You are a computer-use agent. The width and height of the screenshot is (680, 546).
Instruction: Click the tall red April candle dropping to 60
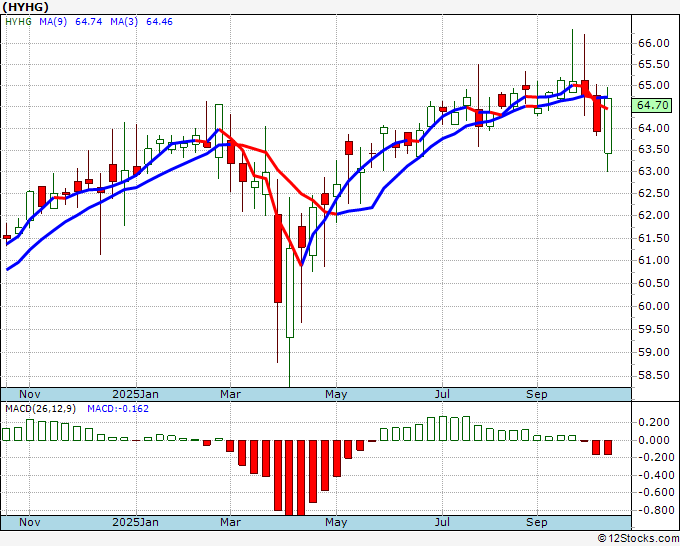click(278, 258)
